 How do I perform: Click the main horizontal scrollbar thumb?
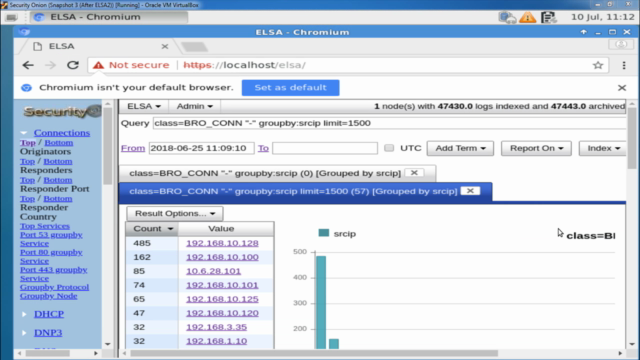coord(313,353)
